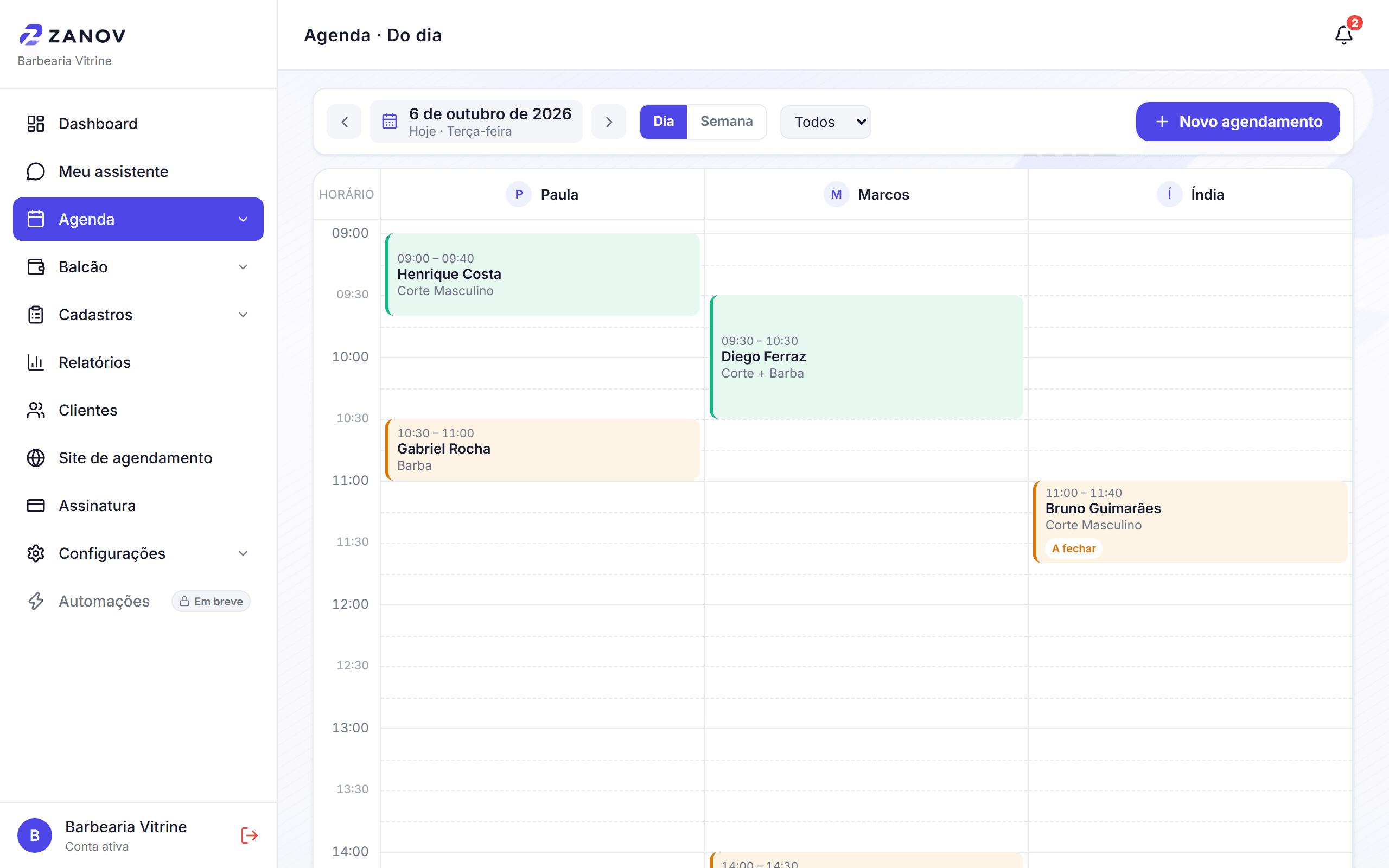Open the Todos professional filter dropdown
Viewport: 1389px width, 868px height.
tap(825, 122)
